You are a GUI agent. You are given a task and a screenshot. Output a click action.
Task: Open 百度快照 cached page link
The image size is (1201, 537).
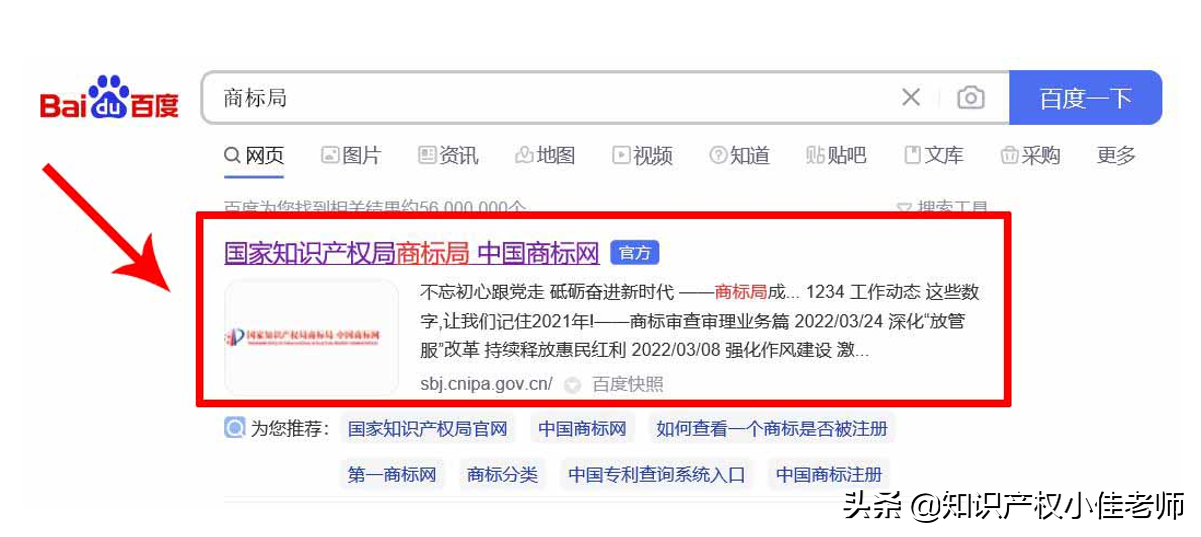tap(628, 384)
